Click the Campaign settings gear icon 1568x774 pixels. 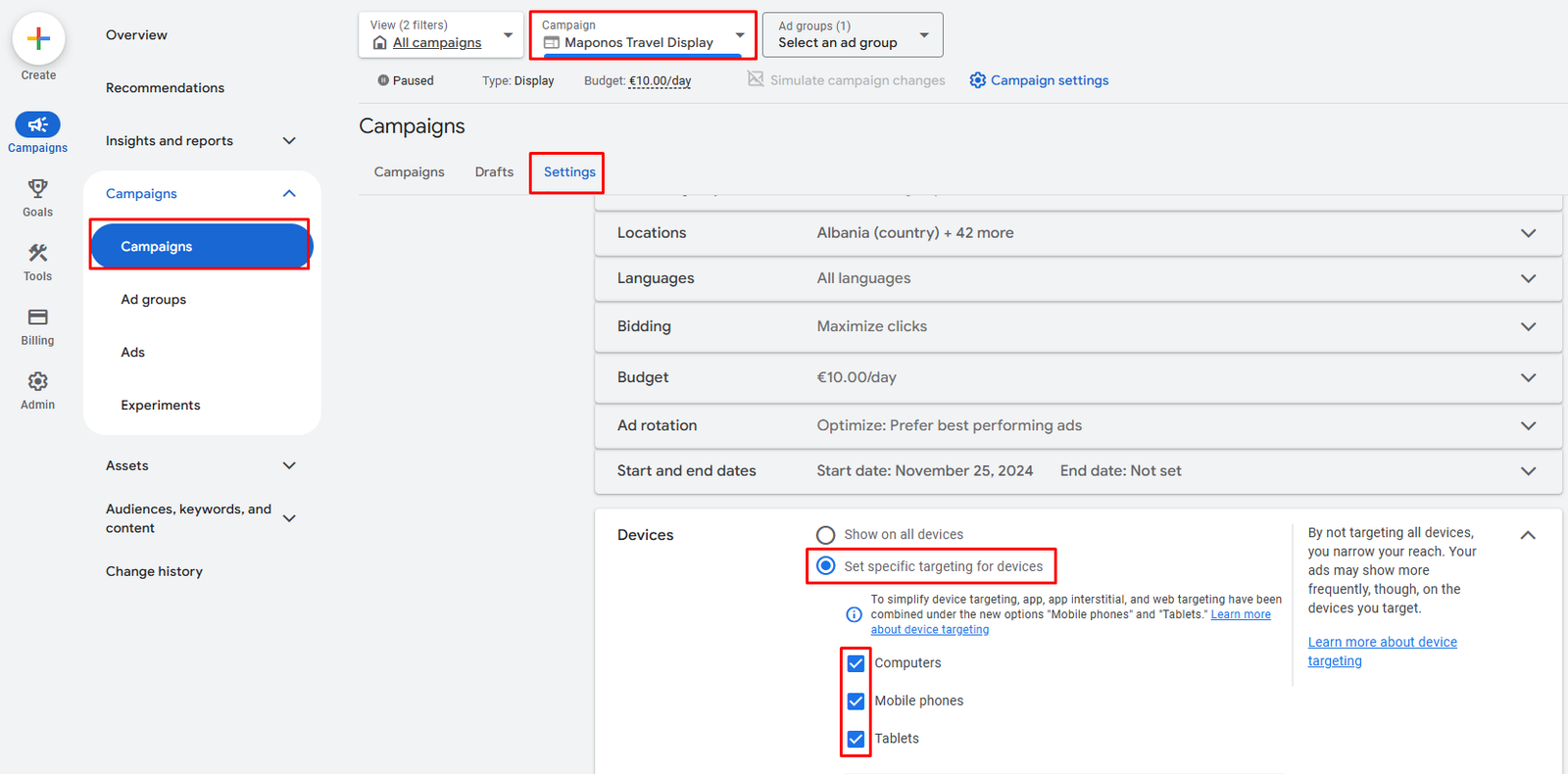[x=977, y=80]
